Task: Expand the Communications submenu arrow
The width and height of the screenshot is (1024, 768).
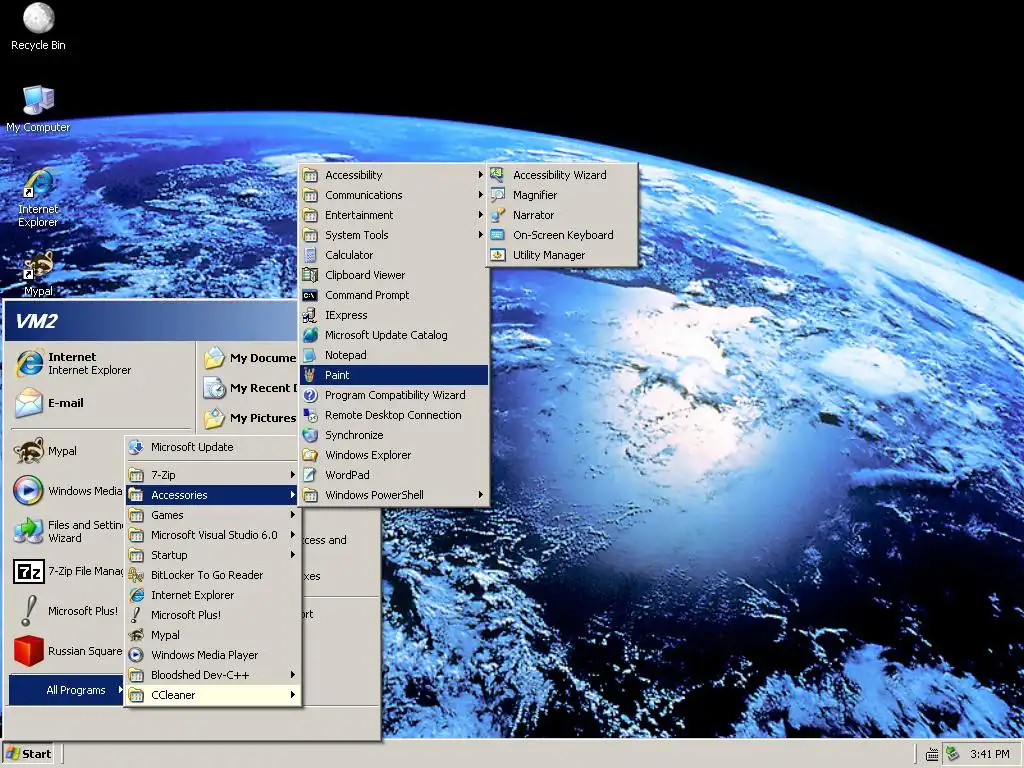Action: point(480,195)
